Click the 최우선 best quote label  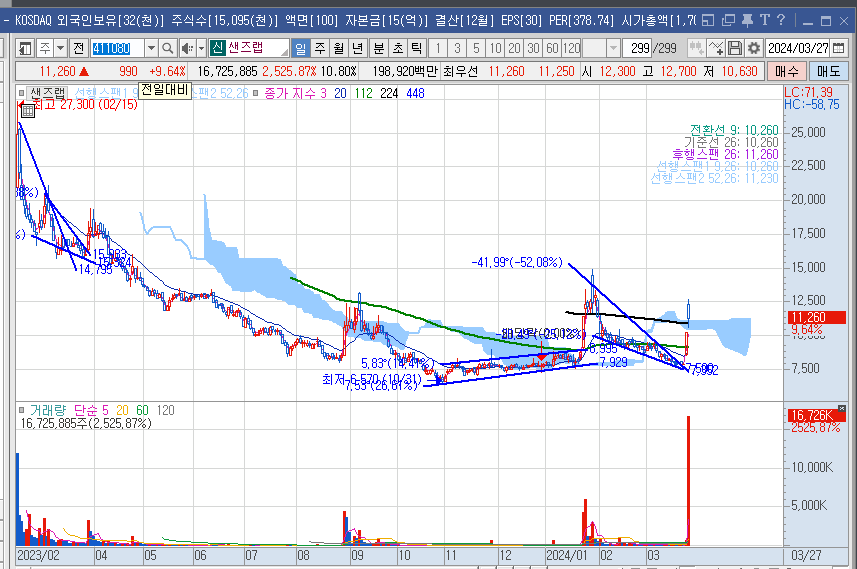click(460, 72)
